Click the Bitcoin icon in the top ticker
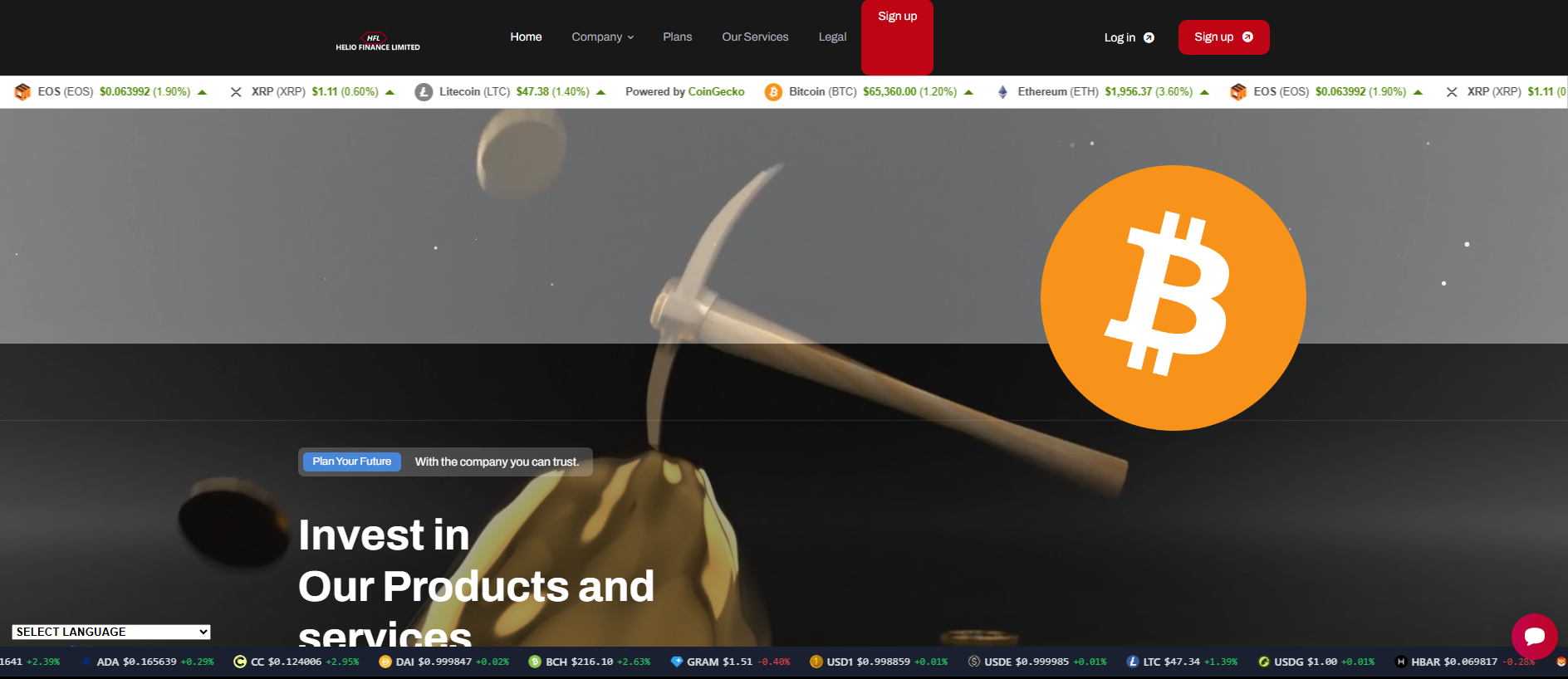The height and width of the screenshot is (679, 1568). pyautogui.click(x=773, y=92)
